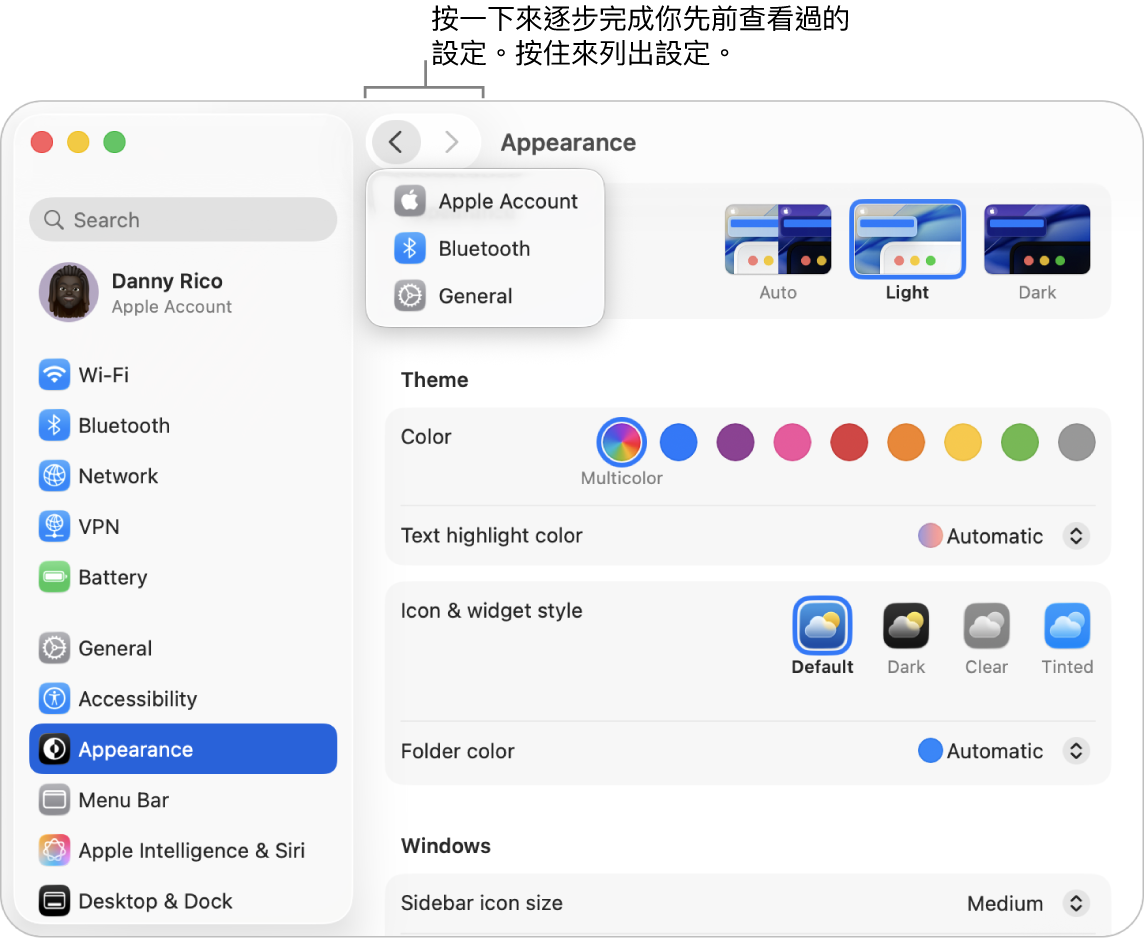Viewport: 1144px width, 939px height.
Task: Click the Search field in sidebar
Action: pyautogui.click(x=183, y=220)
